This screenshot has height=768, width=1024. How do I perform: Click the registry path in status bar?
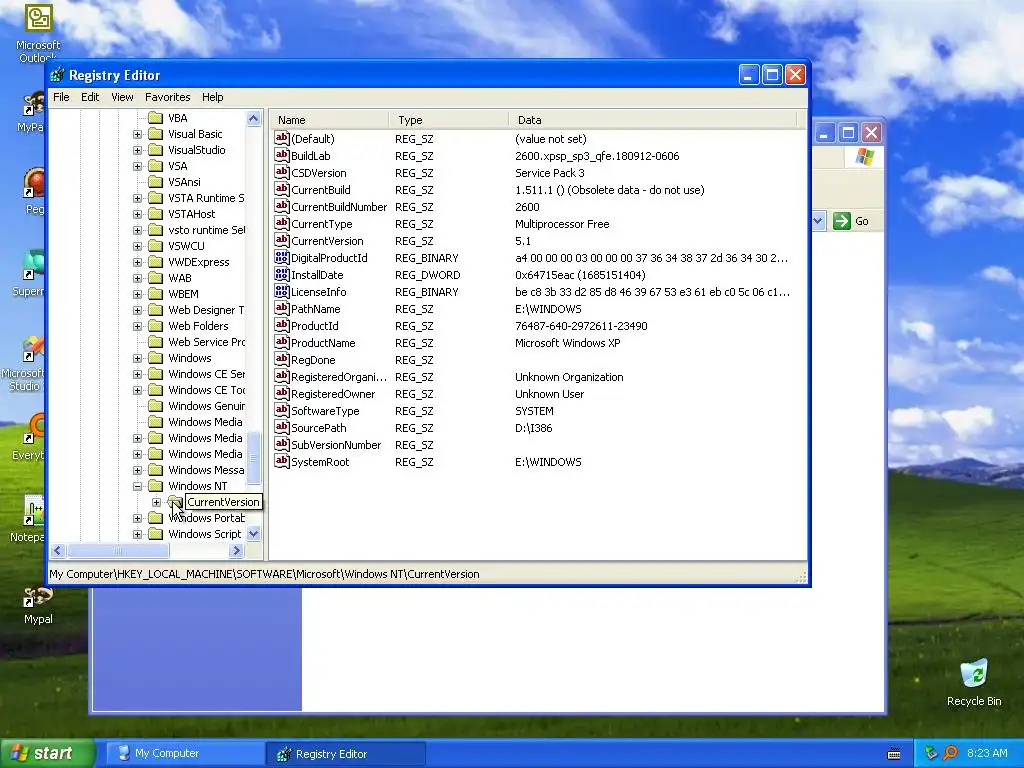point(264,574)
